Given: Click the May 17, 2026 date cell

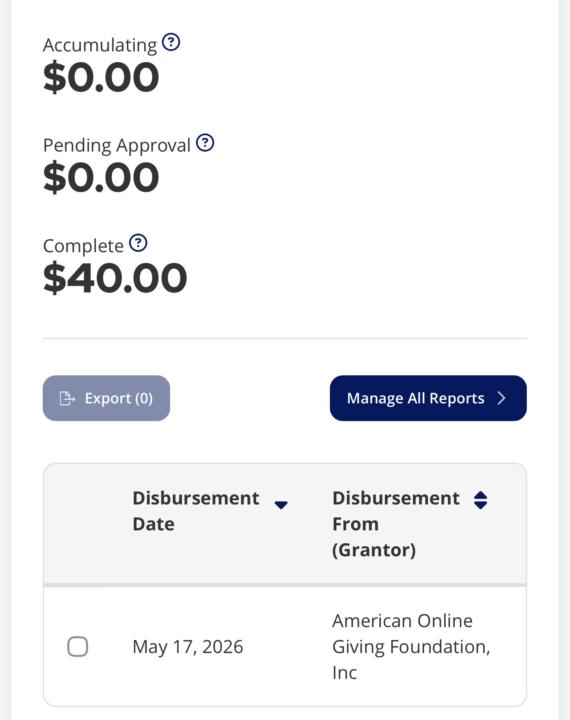Looking at the screenshot, I should (x=187, y=647).
